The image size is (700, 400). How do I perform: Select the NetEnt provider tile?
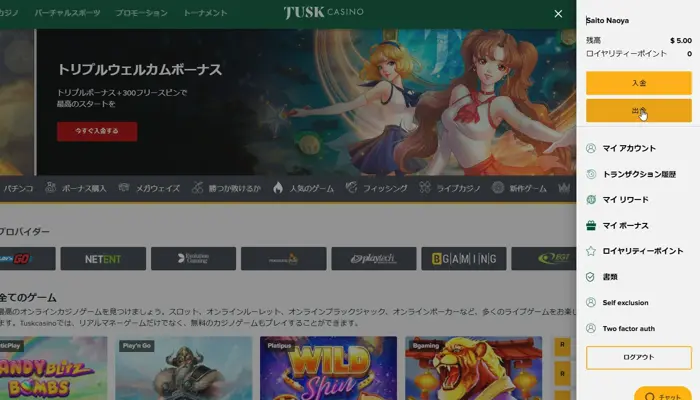103,258
